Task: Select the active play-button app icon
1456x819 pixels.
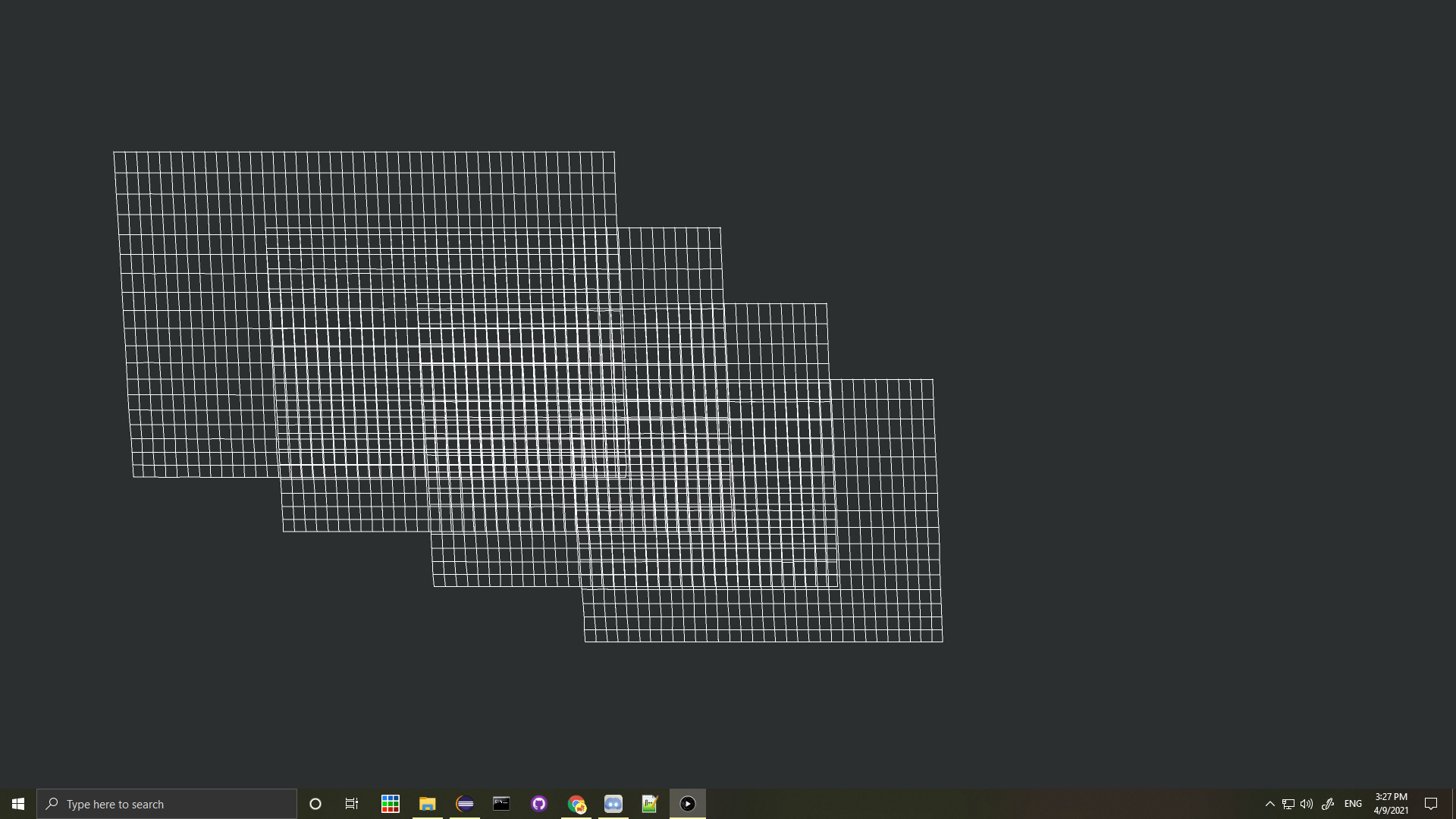Action: coord(688,804)
